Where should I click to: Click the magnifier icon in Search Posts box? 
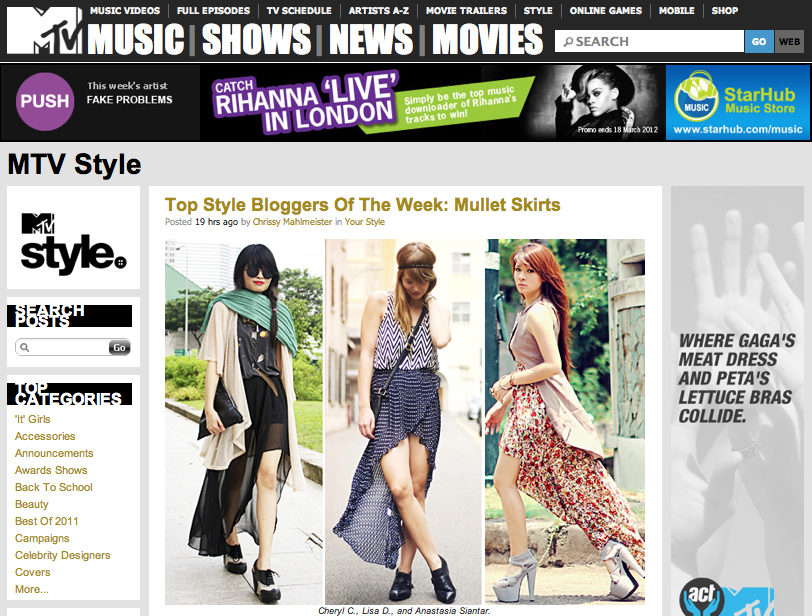25,347
